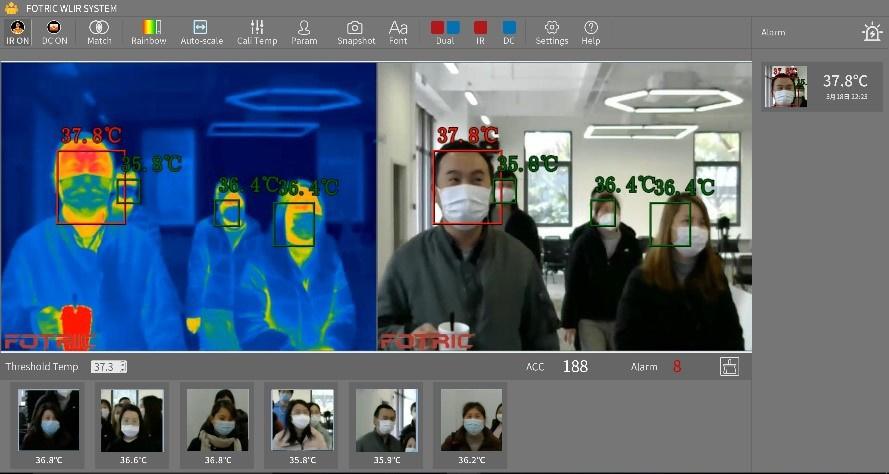The image size is (889, 474).
Task: Toggle the DC ON camera button
Action: 55,32
